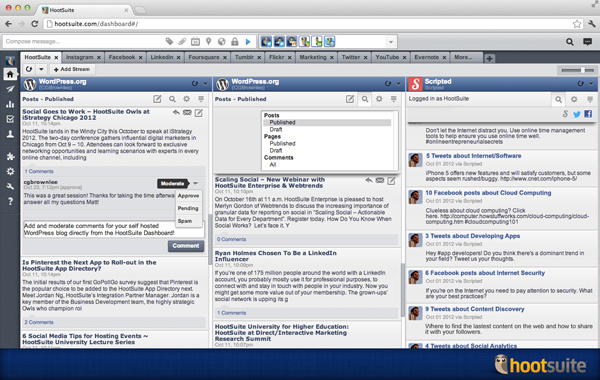Viewport: 600px width, 380px height.
Task: Click the tag icon in compose bar
Action: point(169,41)
